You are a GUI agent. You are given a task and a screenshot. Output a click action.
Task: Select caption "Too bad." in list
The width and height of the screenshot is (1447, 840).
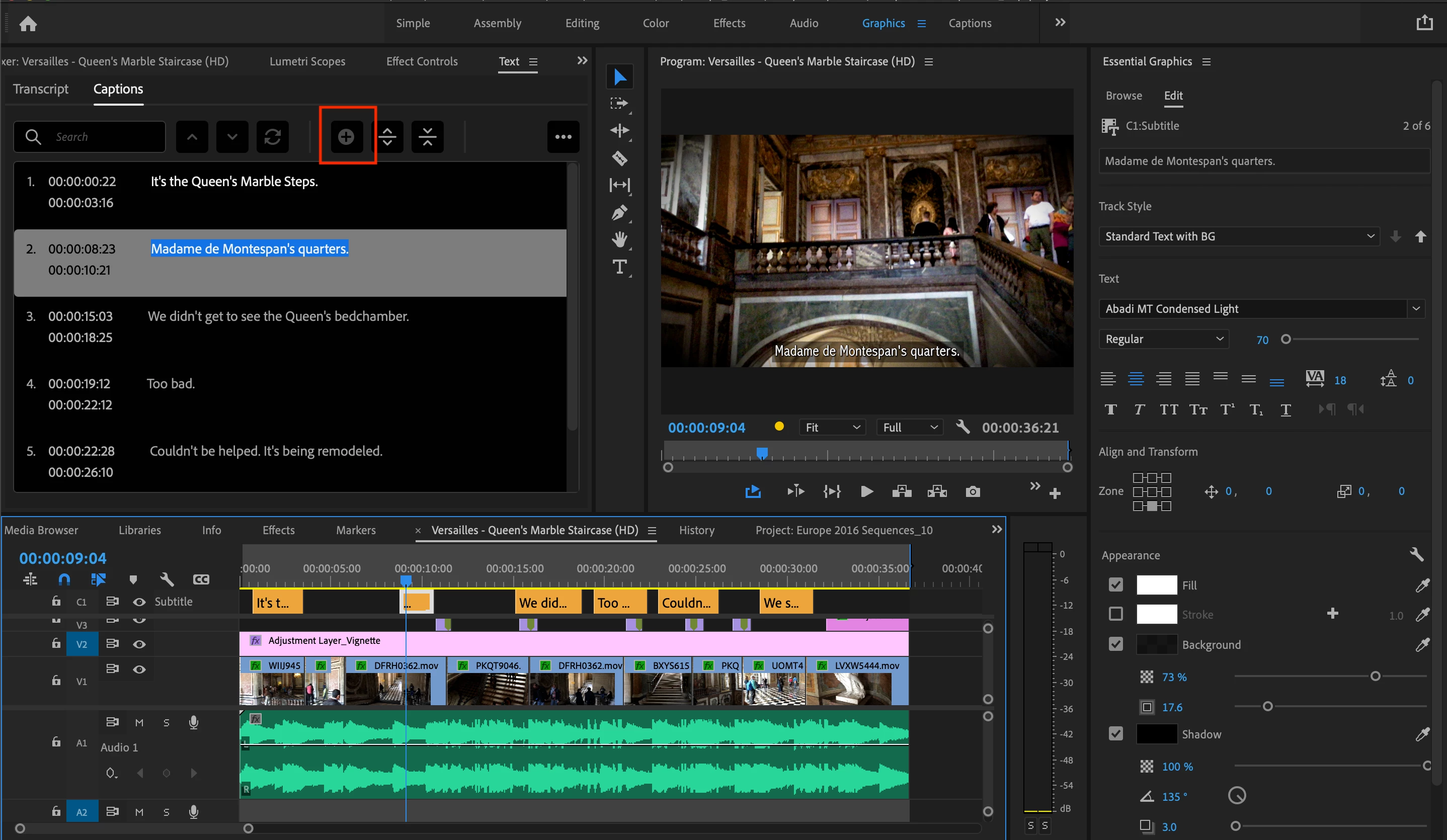click(171, 384)
